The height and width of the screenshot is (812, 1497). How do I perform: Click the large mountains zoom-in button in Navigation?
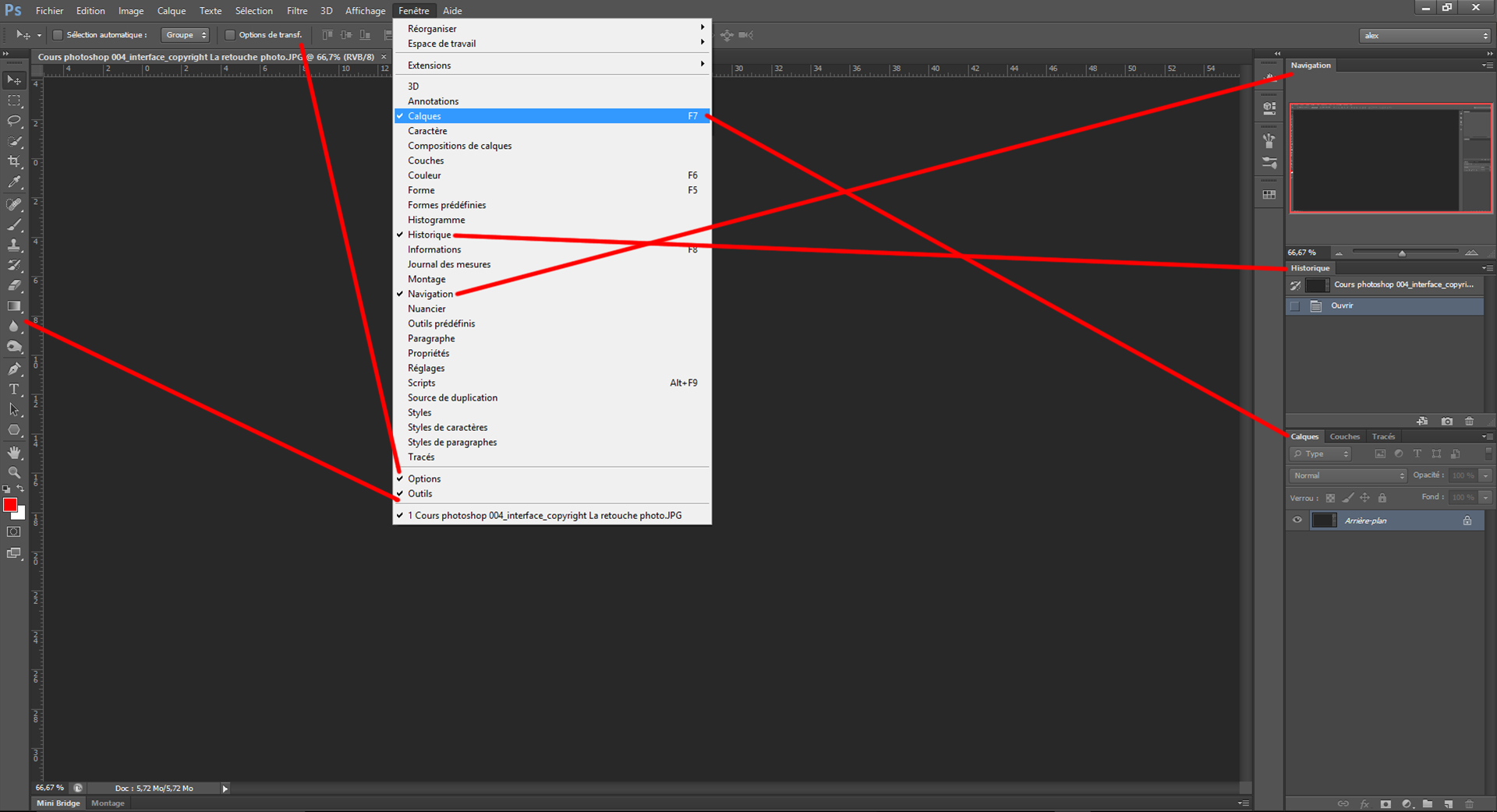coord(1471,252)
